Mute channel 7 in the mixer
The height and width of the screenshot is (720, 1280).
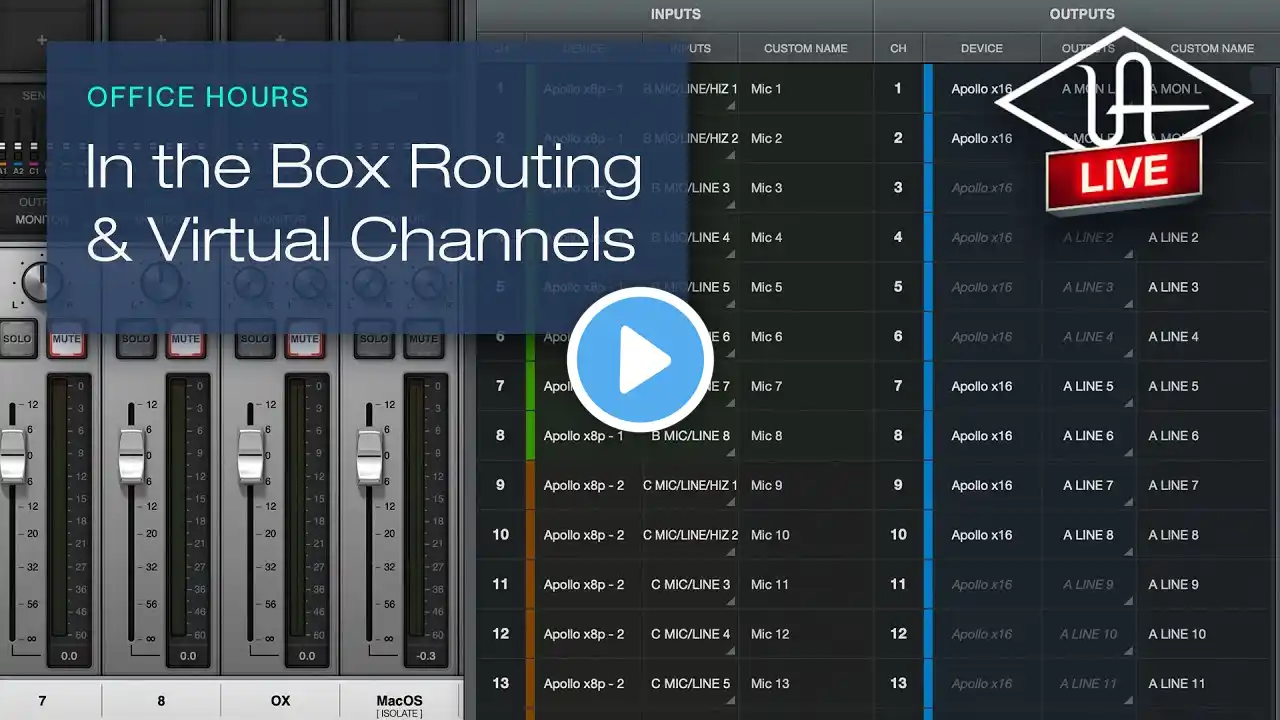tap(66, 339)
